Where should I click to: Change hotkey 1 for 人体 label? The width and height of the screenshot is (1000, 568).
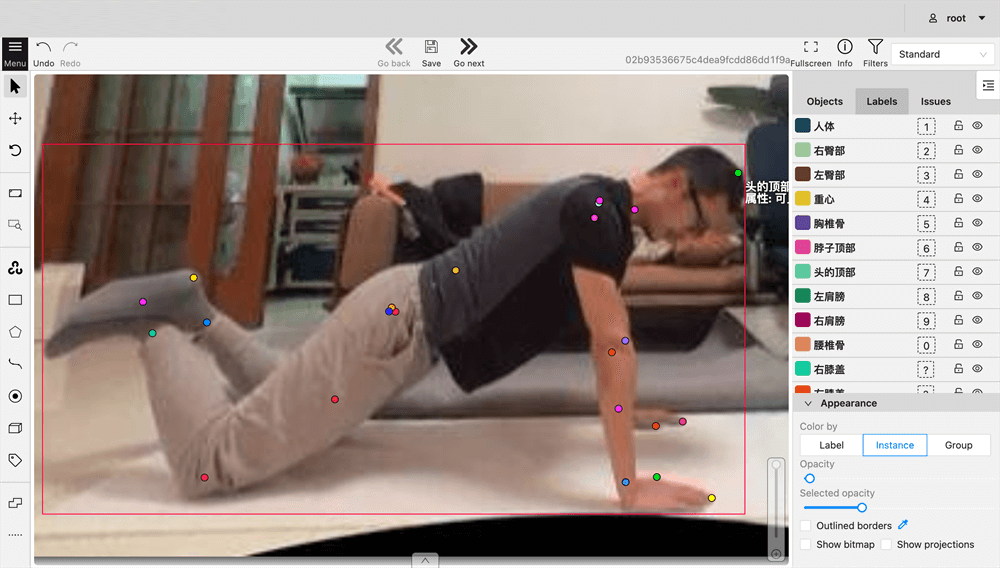click(x=926, y=127)
